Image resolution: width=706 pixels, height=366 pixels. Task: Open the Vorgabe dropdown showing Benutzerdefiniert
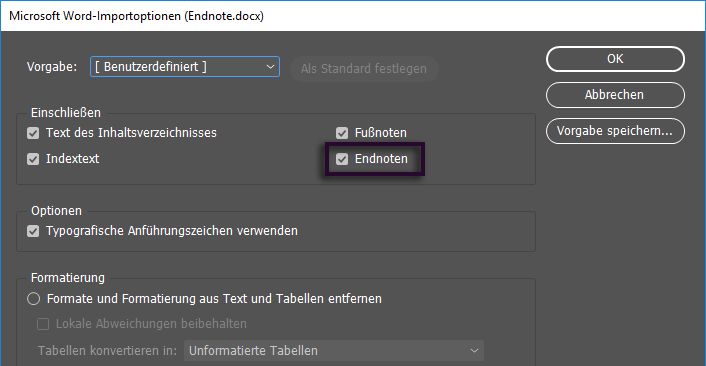click(185, 67)
